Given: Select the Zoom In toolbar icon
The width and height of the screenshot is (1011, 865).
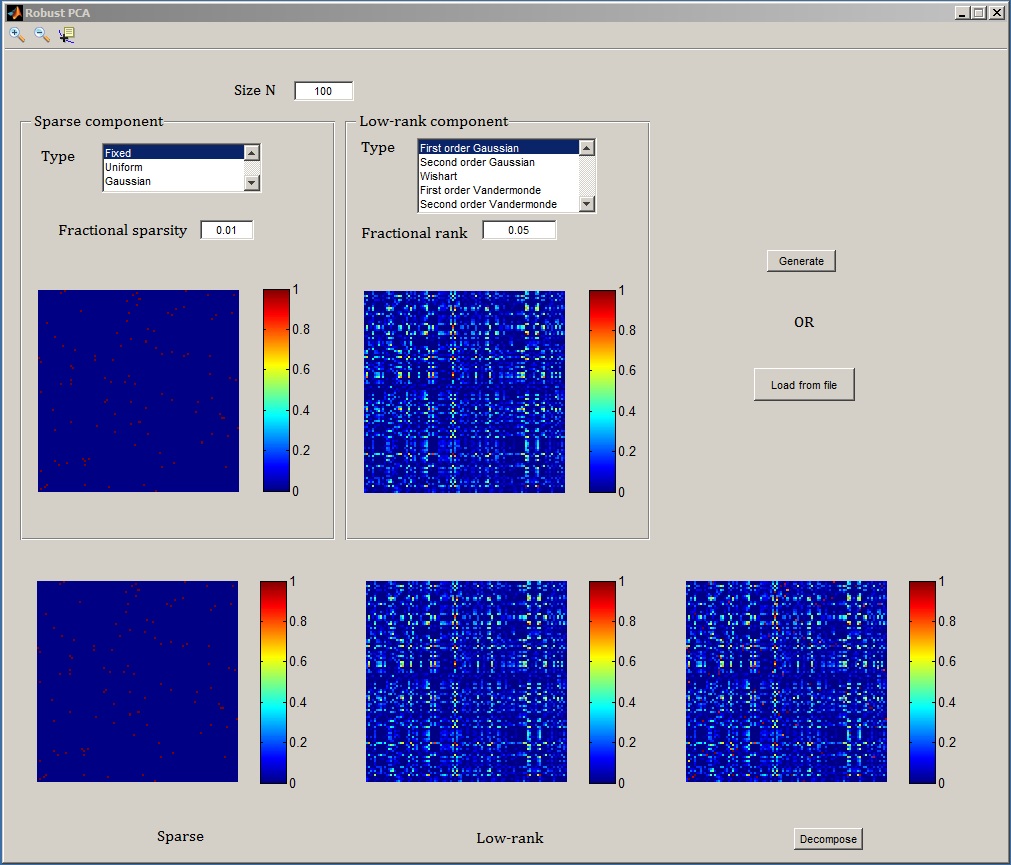Looking at the screenshot, I should coord(17,34).
